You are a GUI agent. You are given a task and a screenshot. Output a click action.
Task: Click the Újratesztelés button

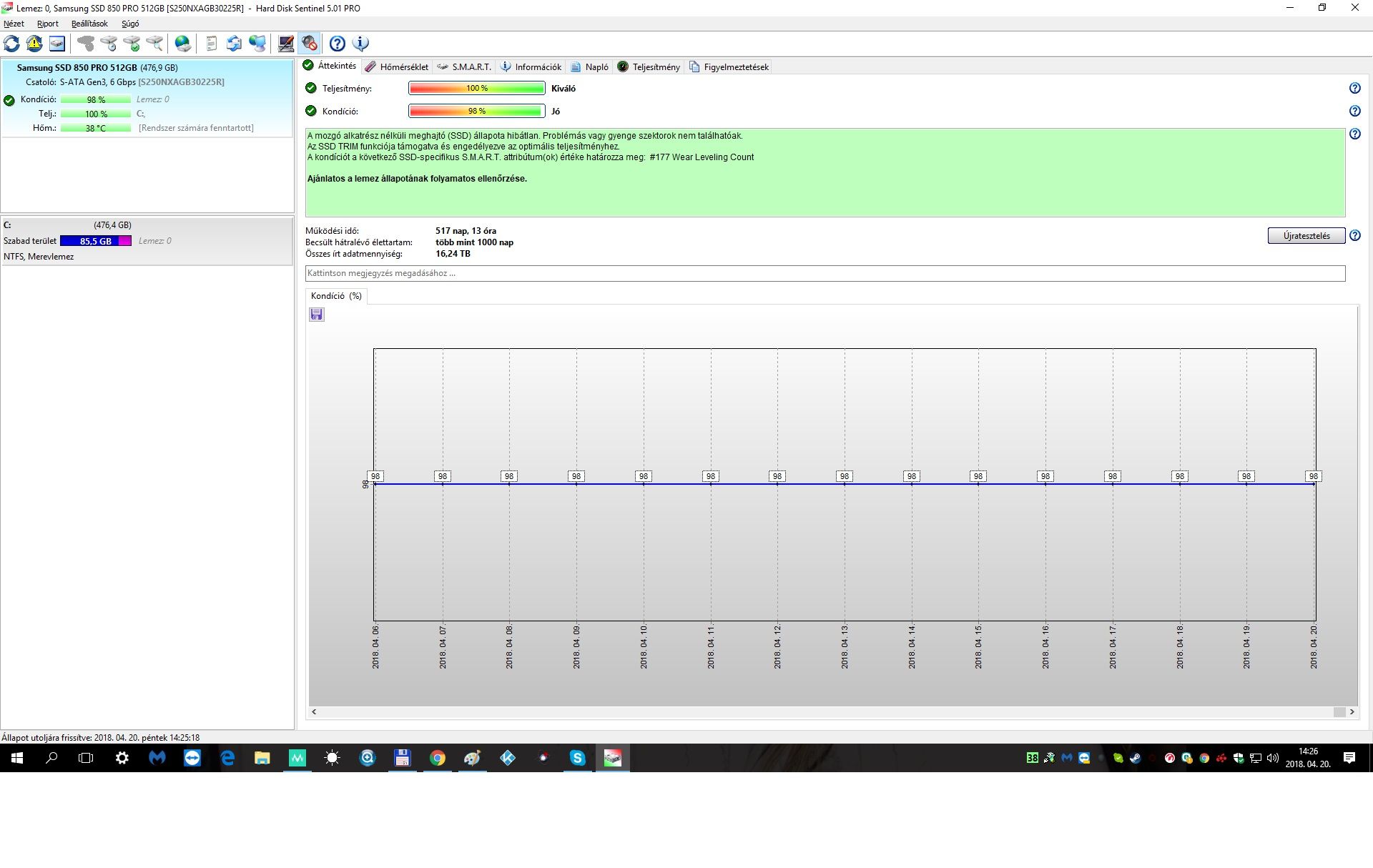[x=1306, y=236]
